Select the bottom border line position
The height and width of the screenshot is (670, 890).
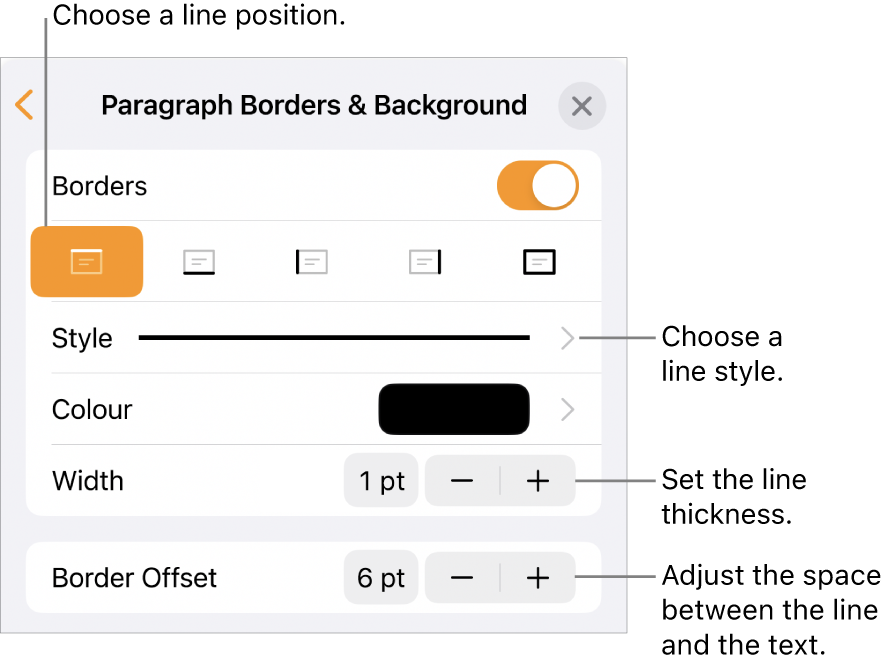(x=199, y=262)
